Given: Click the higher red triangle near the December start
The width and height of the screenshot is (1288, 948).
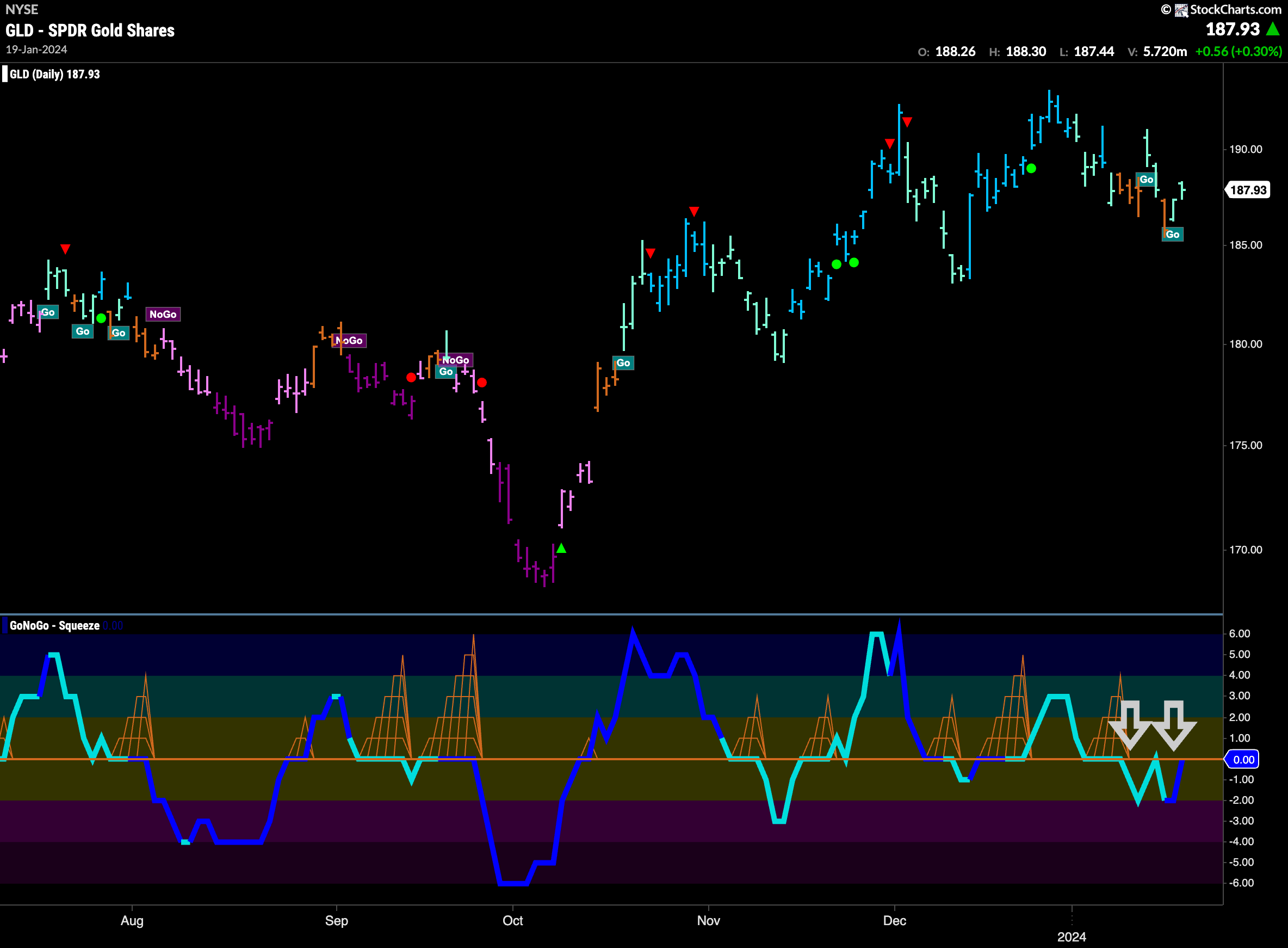Looking at the screenshot, I should (x=907, y=122).
